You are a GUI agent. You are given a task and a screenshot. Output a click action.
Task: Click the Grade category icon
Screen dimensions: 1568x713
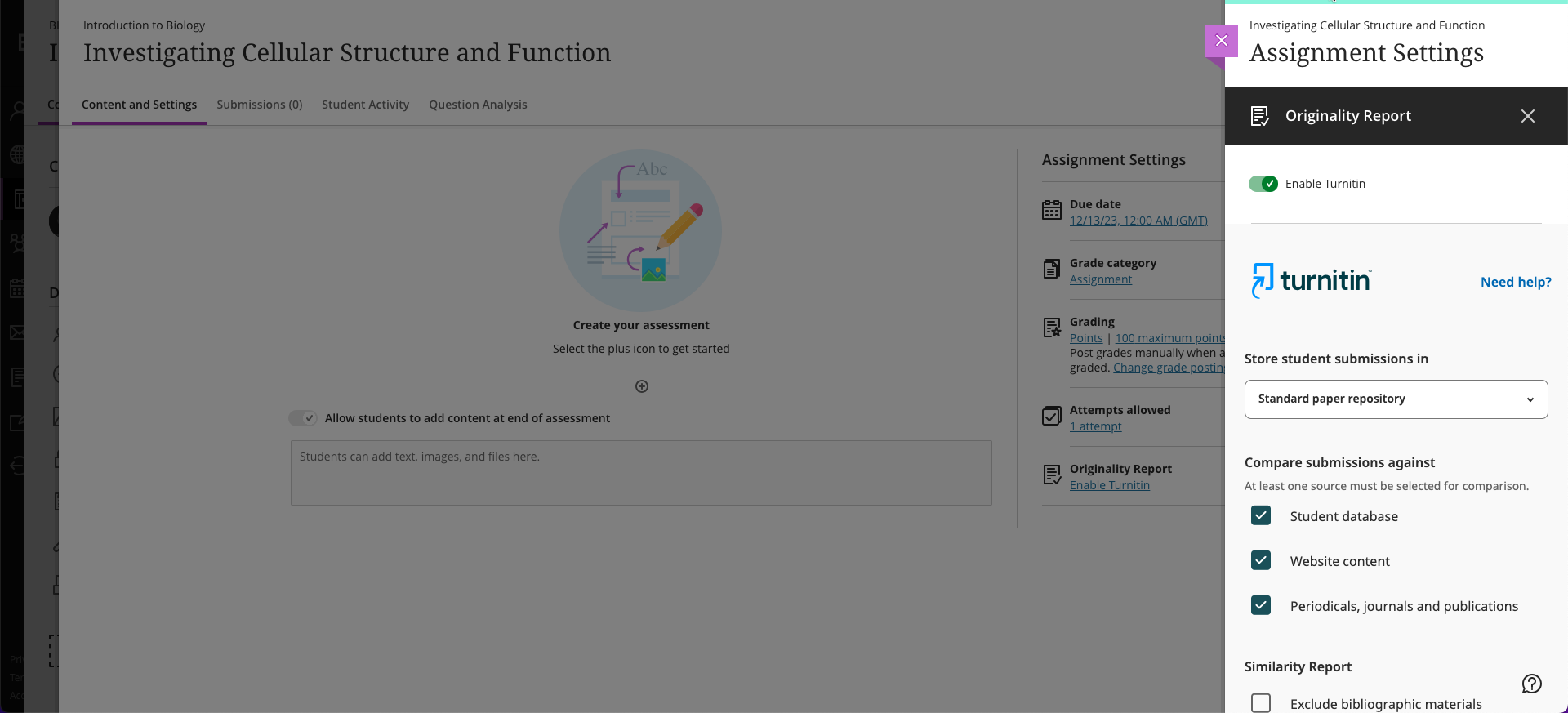[1052, 270]
